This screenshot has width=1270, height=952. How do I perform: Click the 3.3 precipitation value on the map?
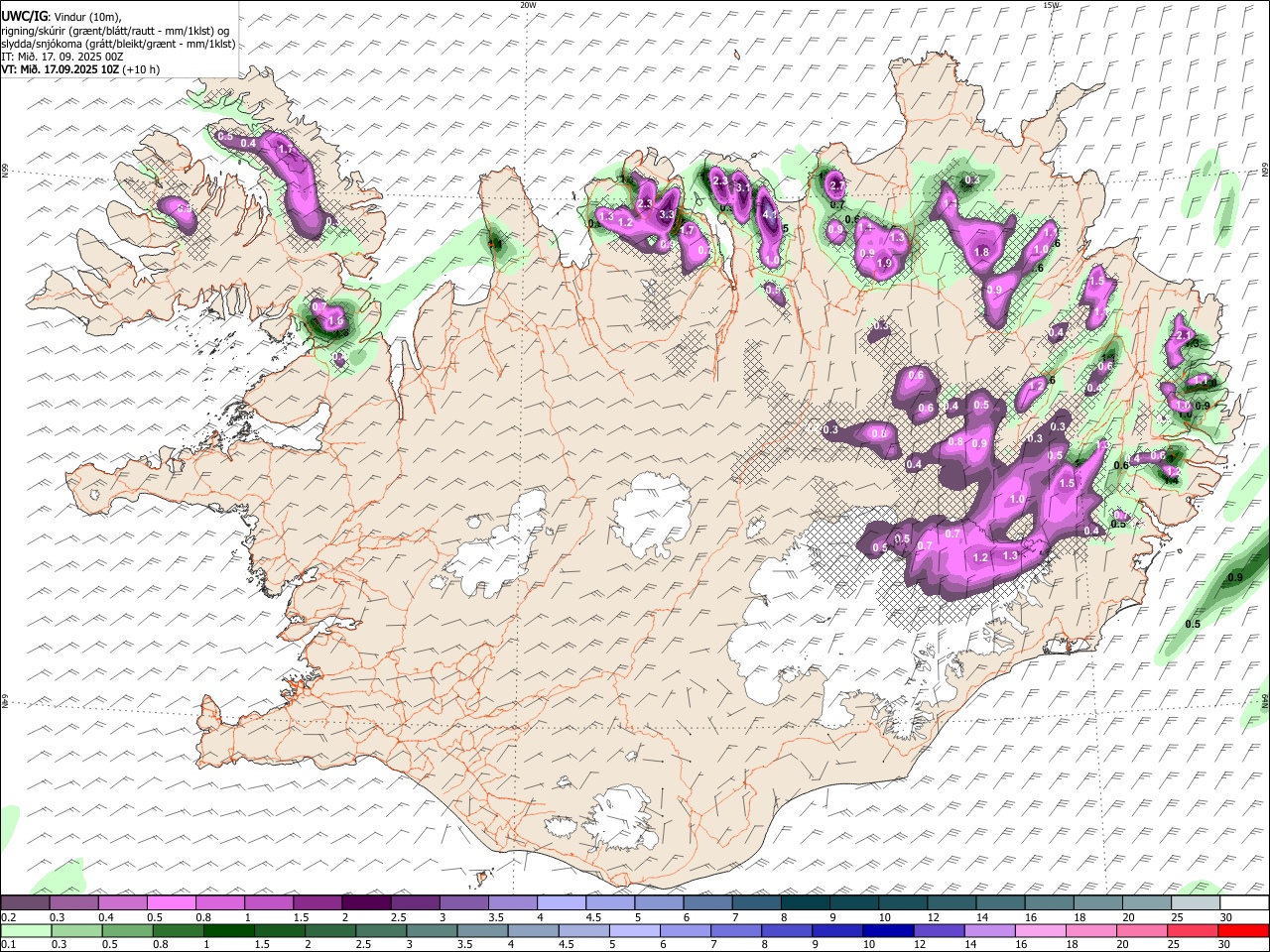tap(667, 214)
